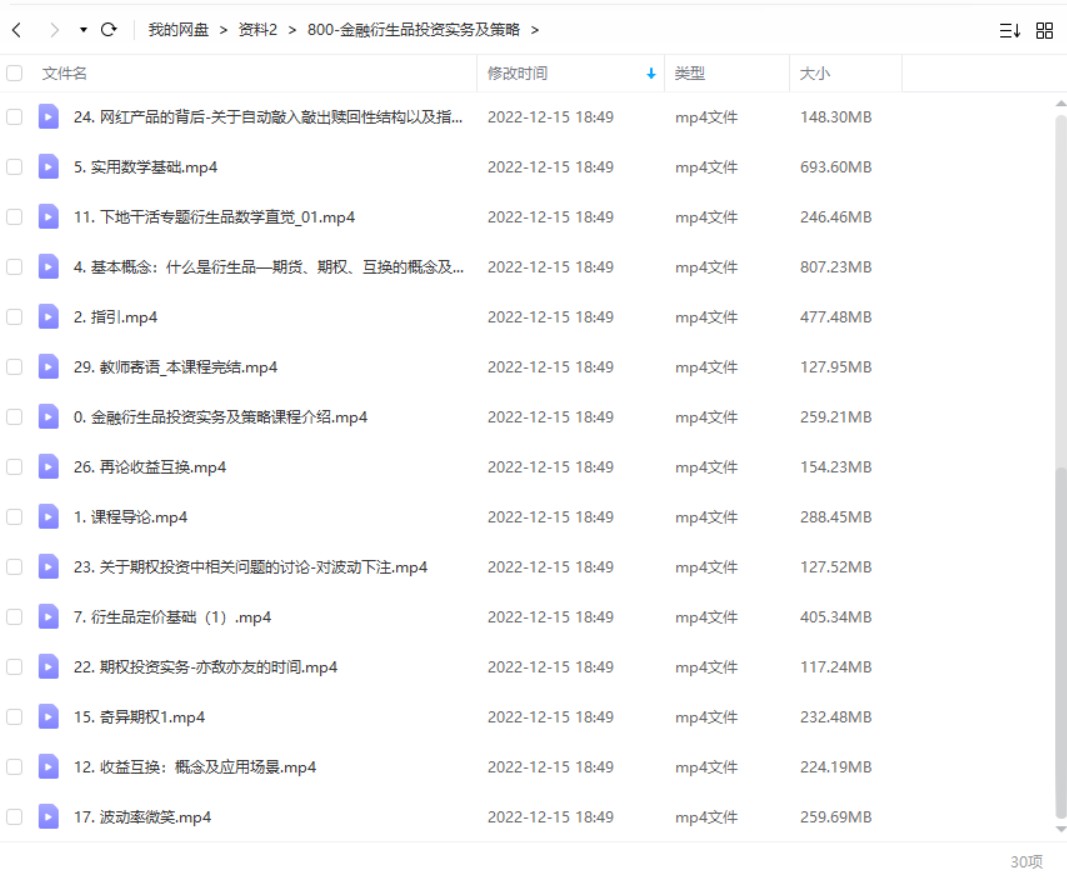Check the box for 24. 网红产品的背后 file
The width and height of the screenshot is (1067, 880).
pos(14,117)
